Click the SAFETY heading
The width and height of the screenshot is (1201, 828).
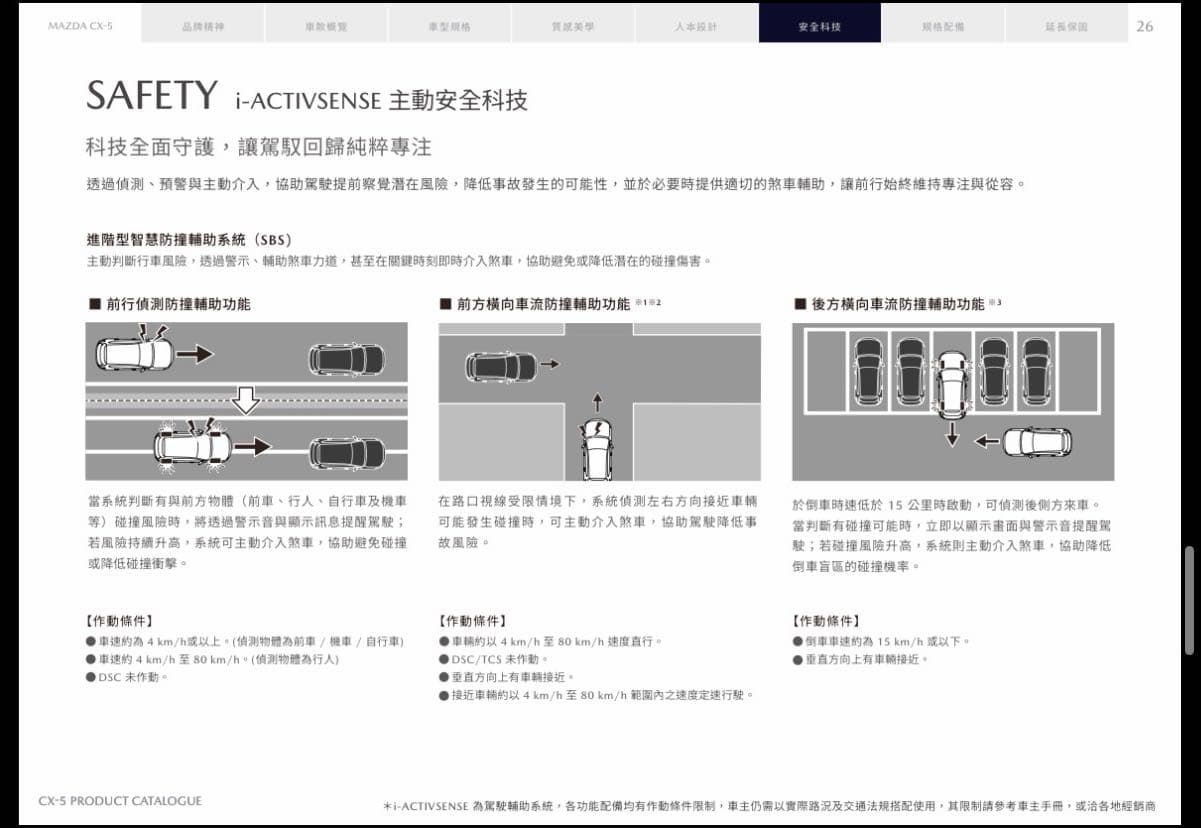click(x=151, y=96)
